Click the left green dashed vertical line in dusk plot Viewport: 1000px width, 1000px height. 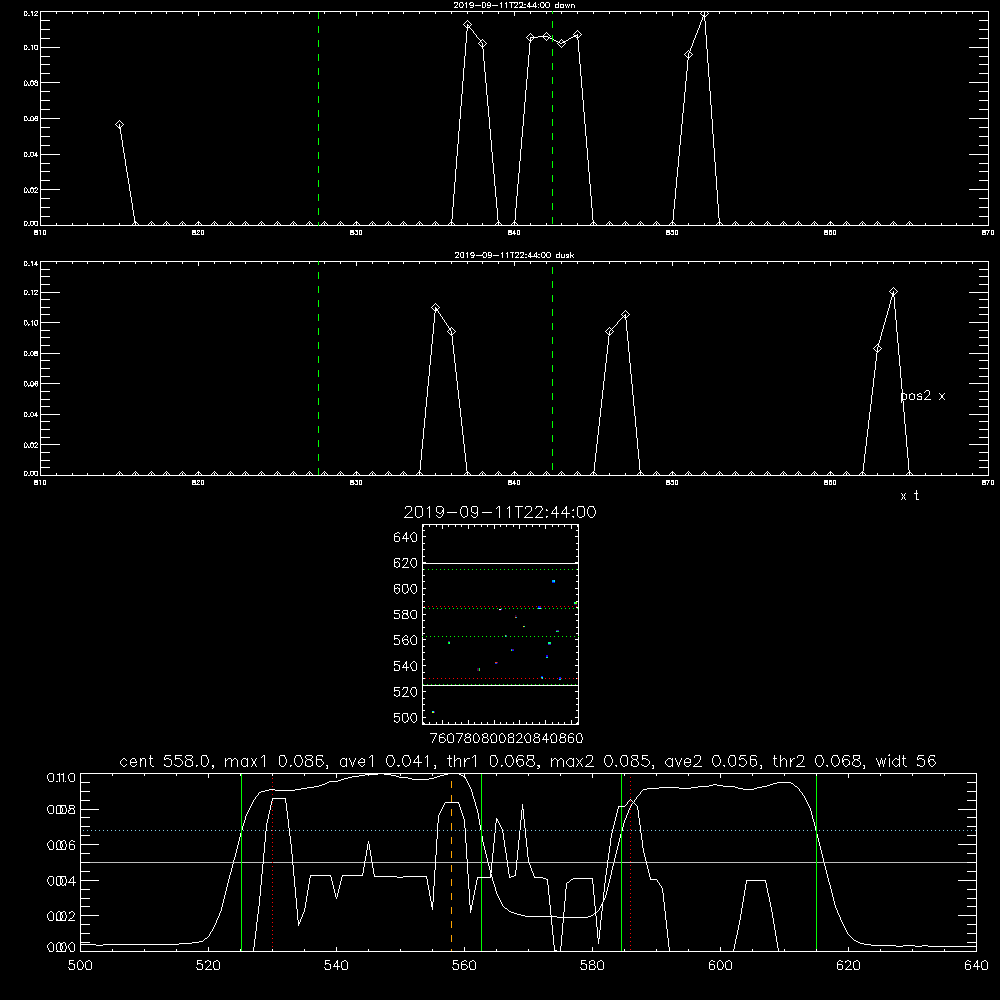[318, 368]
